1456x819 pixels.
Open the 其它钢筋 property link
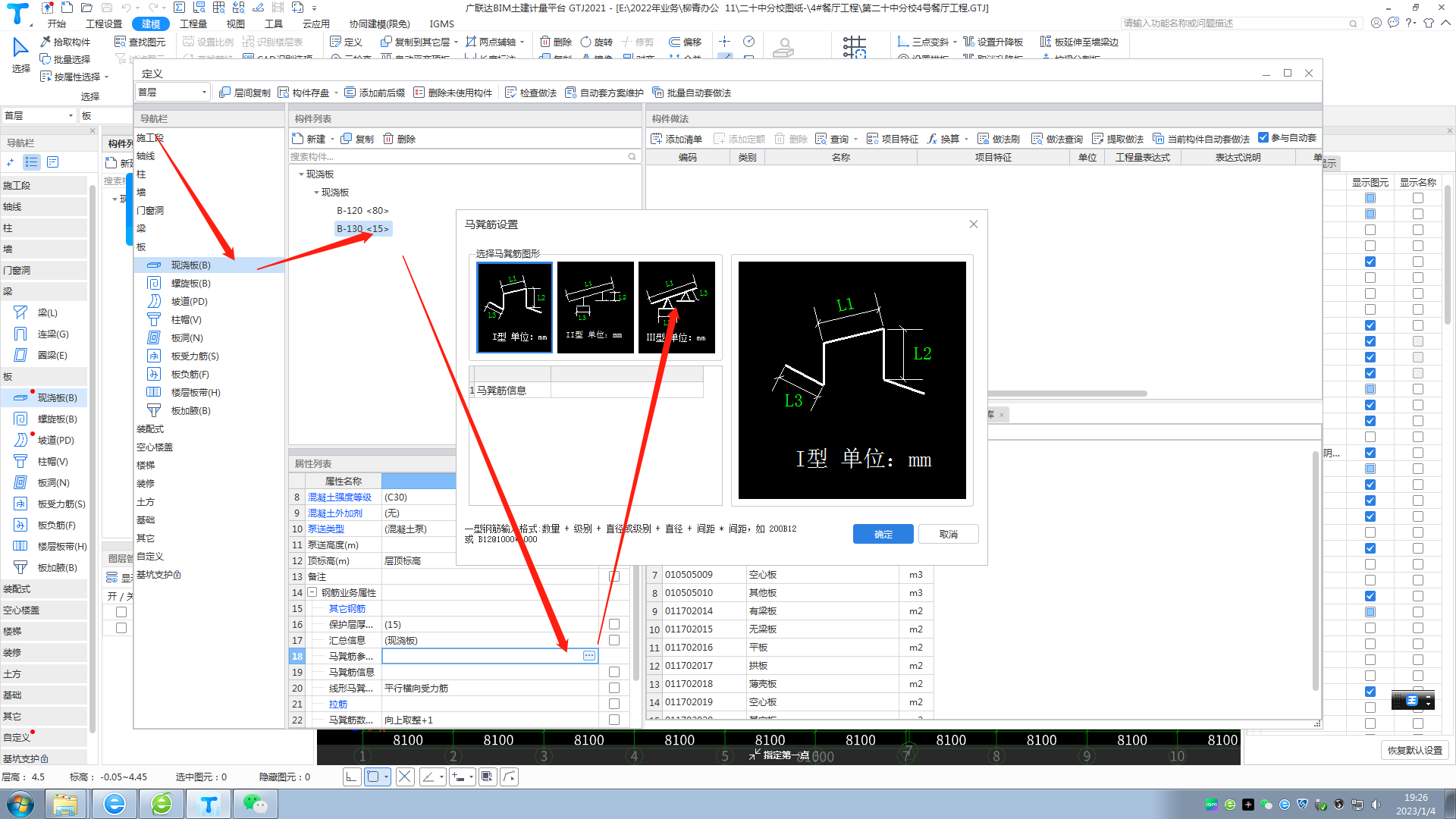pos(347,609)
